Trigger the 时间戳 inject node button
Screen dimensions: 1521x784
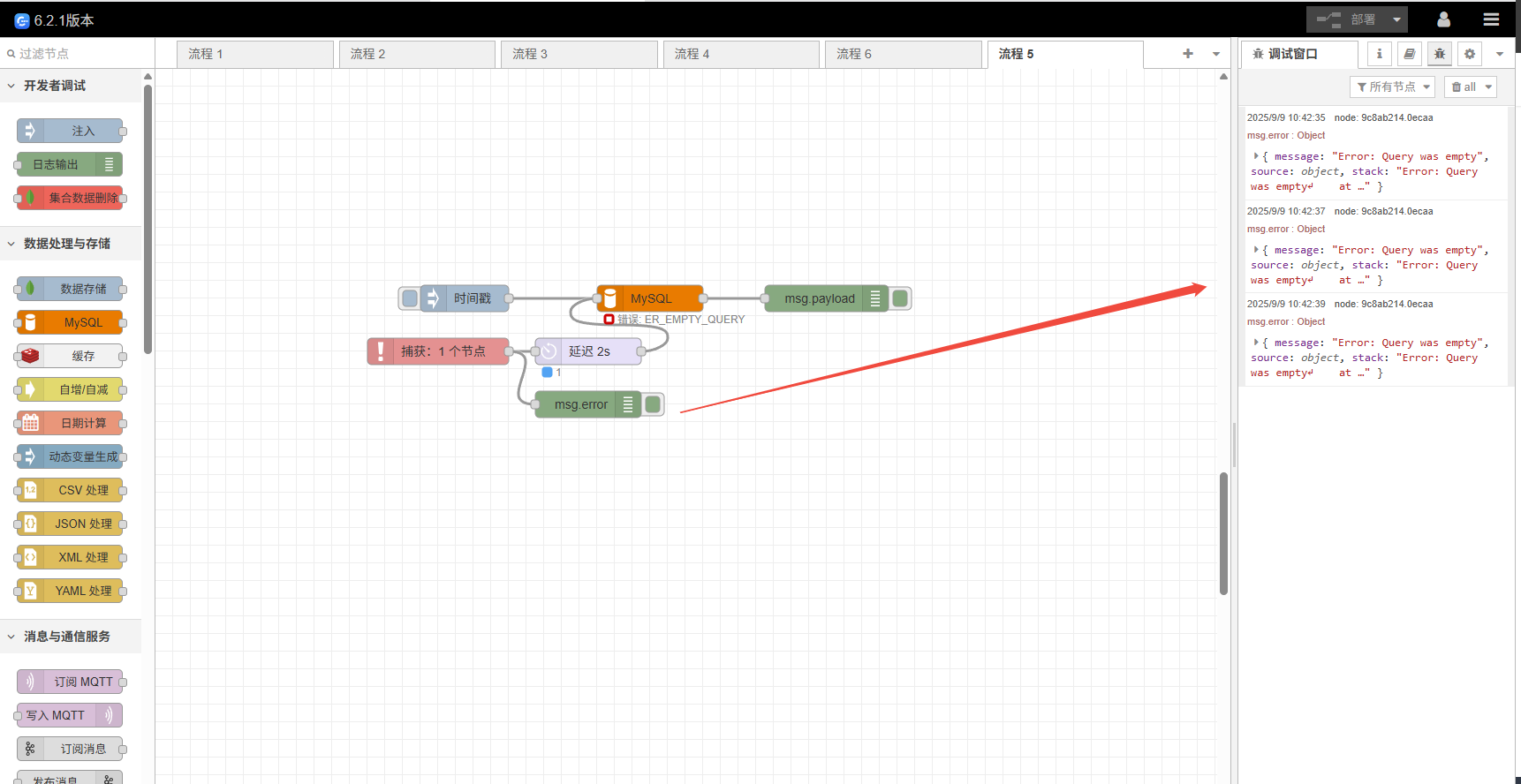pyautogui.click(x=409, y=298)
